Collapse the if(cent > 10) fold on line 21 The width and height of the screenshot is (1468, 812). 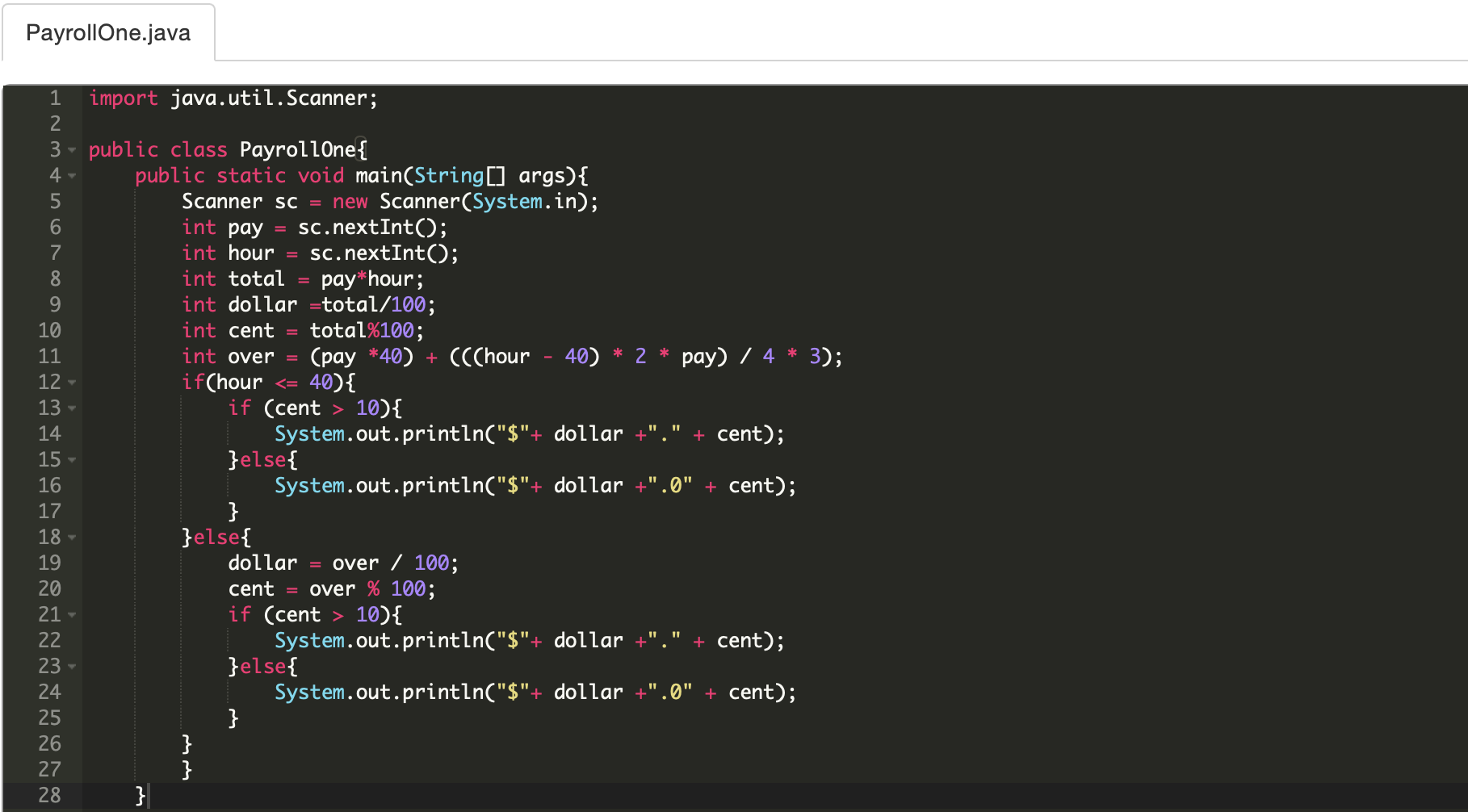(x=71, y=614)
